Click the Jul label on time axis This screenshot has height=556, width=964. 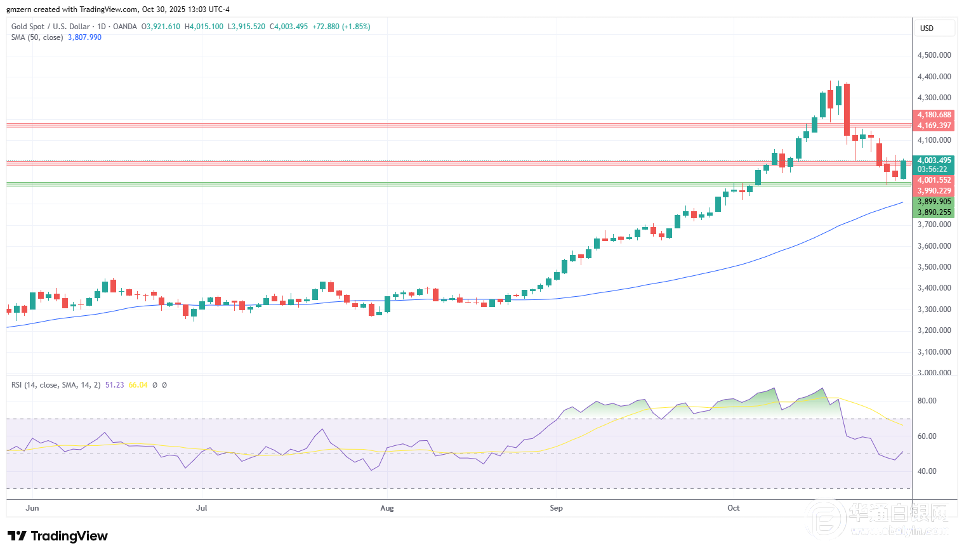click(x=202, y=508)
